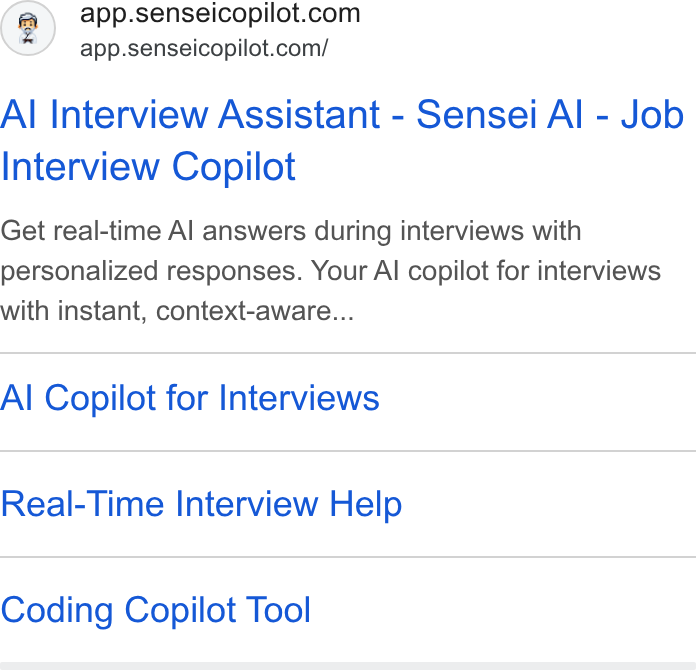Viewport: 696px width, 670px height.
Task: Click the "personalized responses" snippet line
Action: [330, 271]
